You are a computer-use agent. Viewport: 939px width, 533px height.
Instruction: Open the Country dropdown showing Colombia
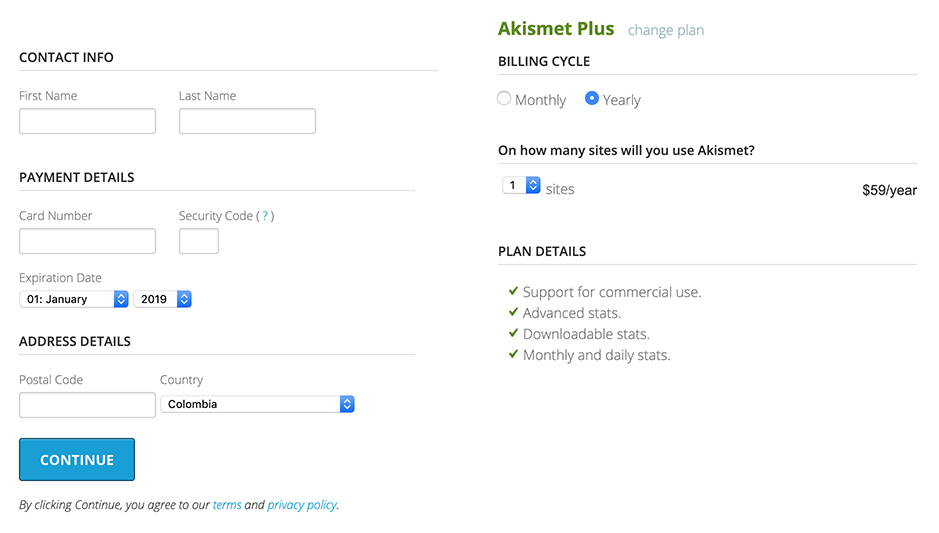click(x=258, y=404)
